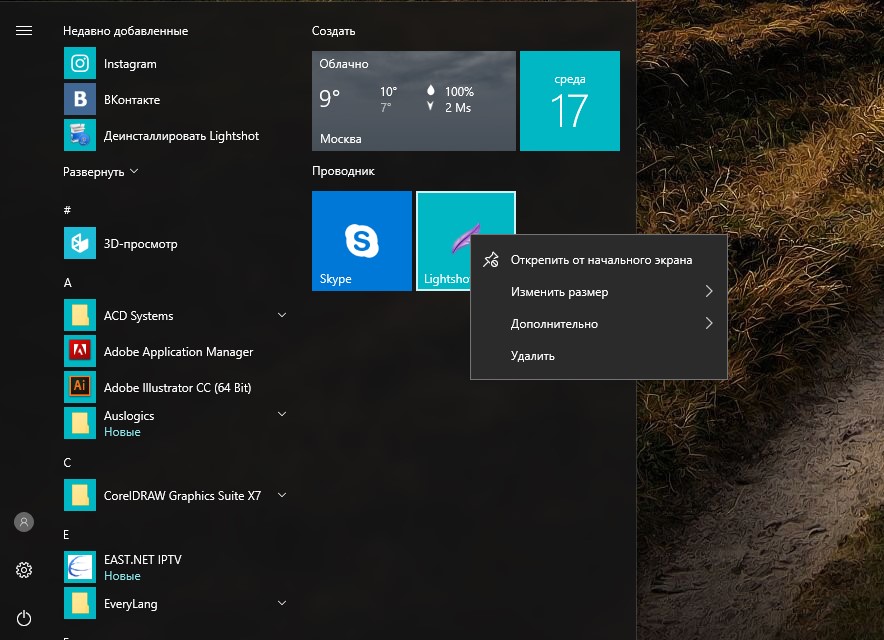Open the Москва weather tile
The image size is (884, 640).
[x=414, y=101]
